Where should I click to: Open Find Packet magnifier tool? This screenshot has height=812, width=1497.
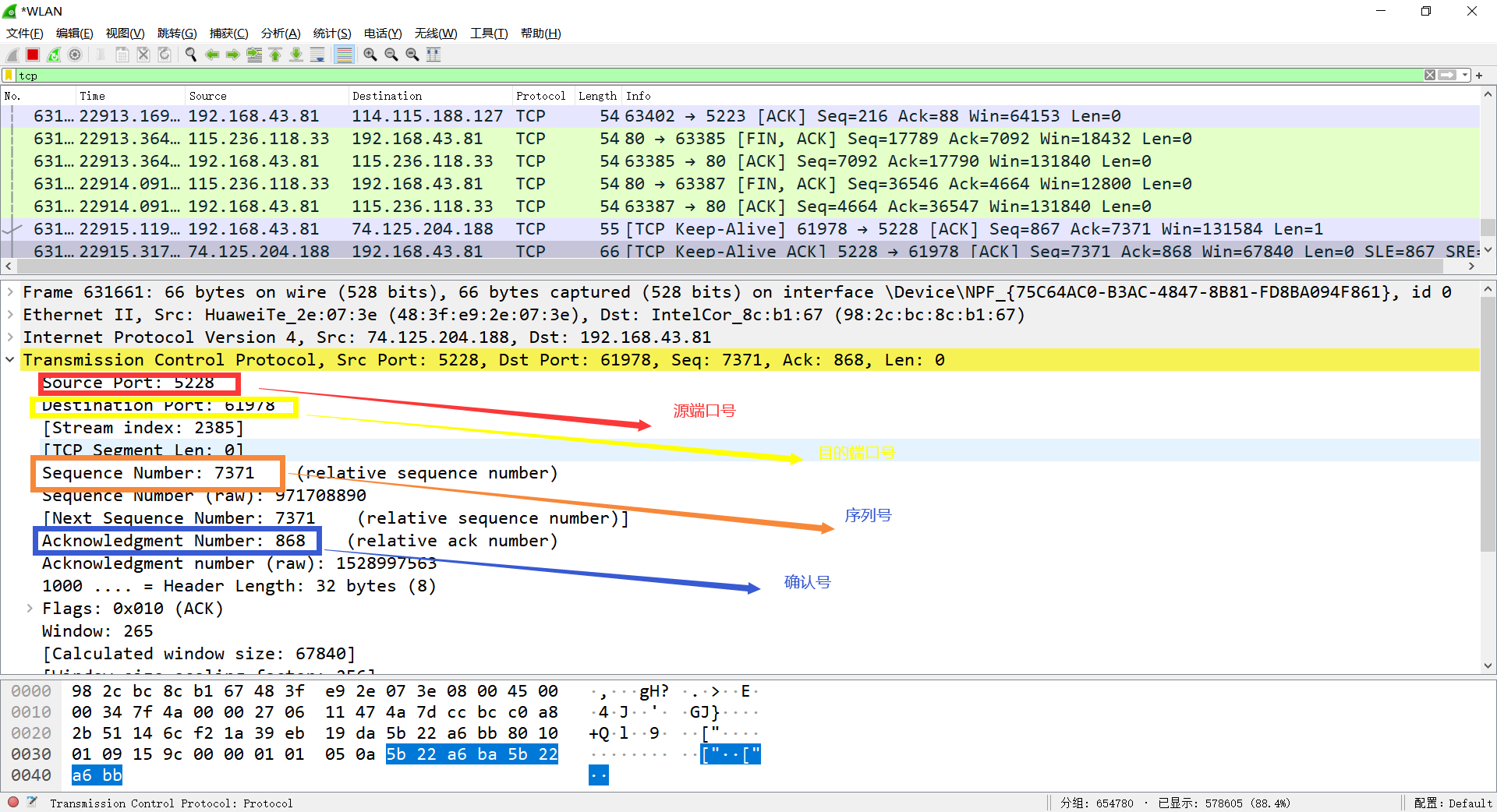coord(191,55)
